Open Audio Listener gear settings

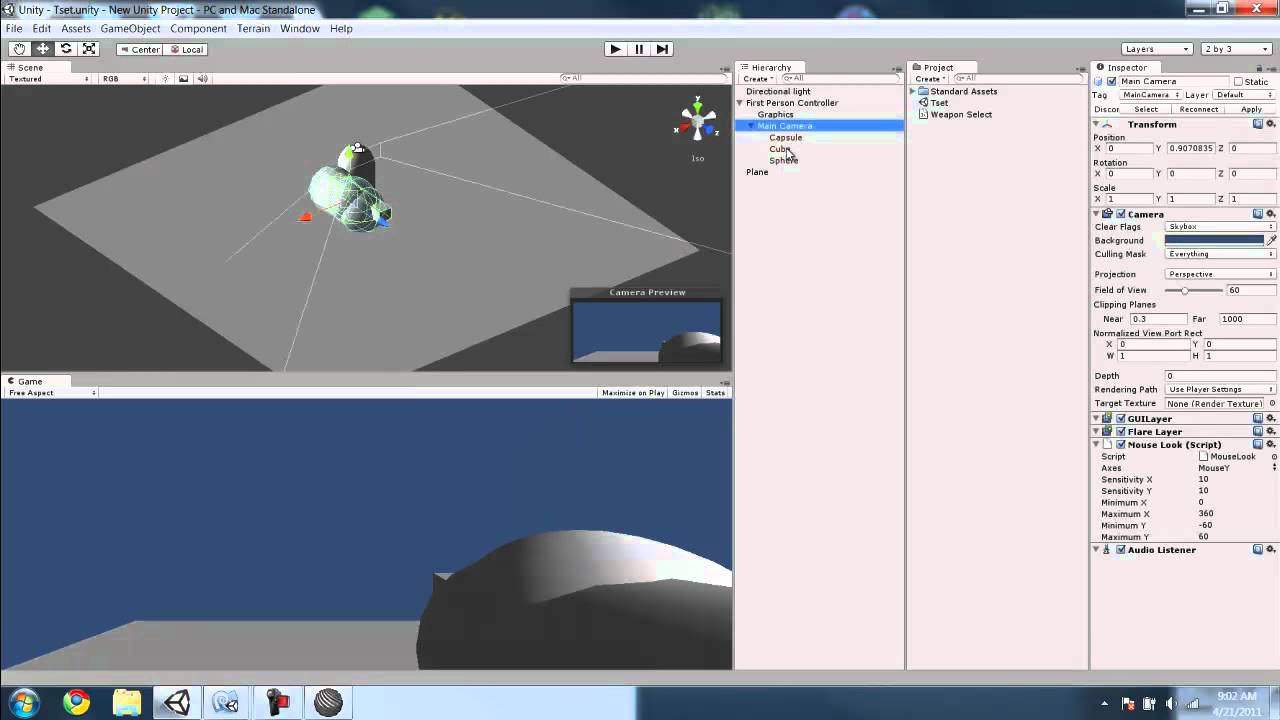[1271, 550]
